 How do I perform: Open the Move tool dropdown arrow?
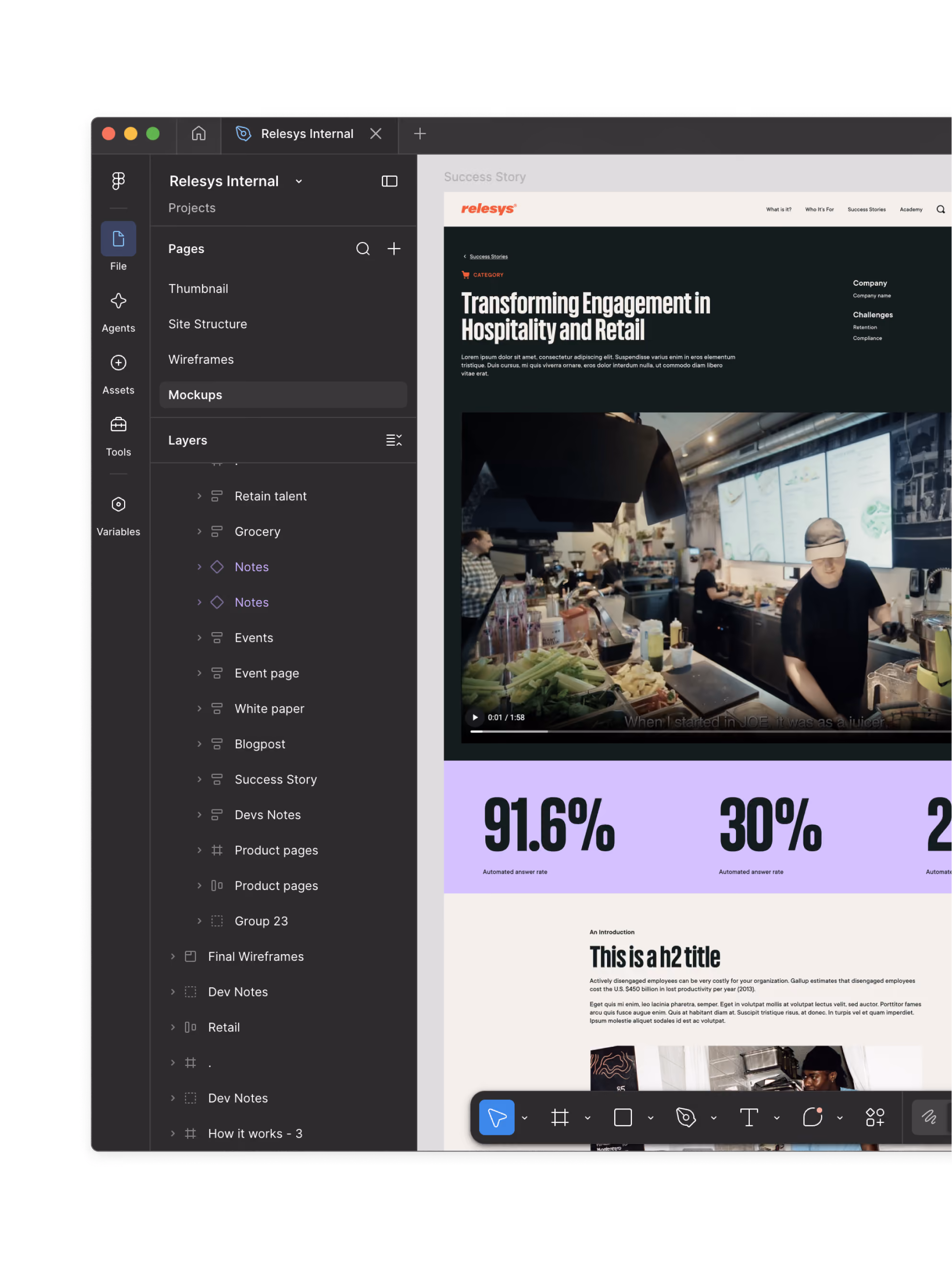[524, 1118]
